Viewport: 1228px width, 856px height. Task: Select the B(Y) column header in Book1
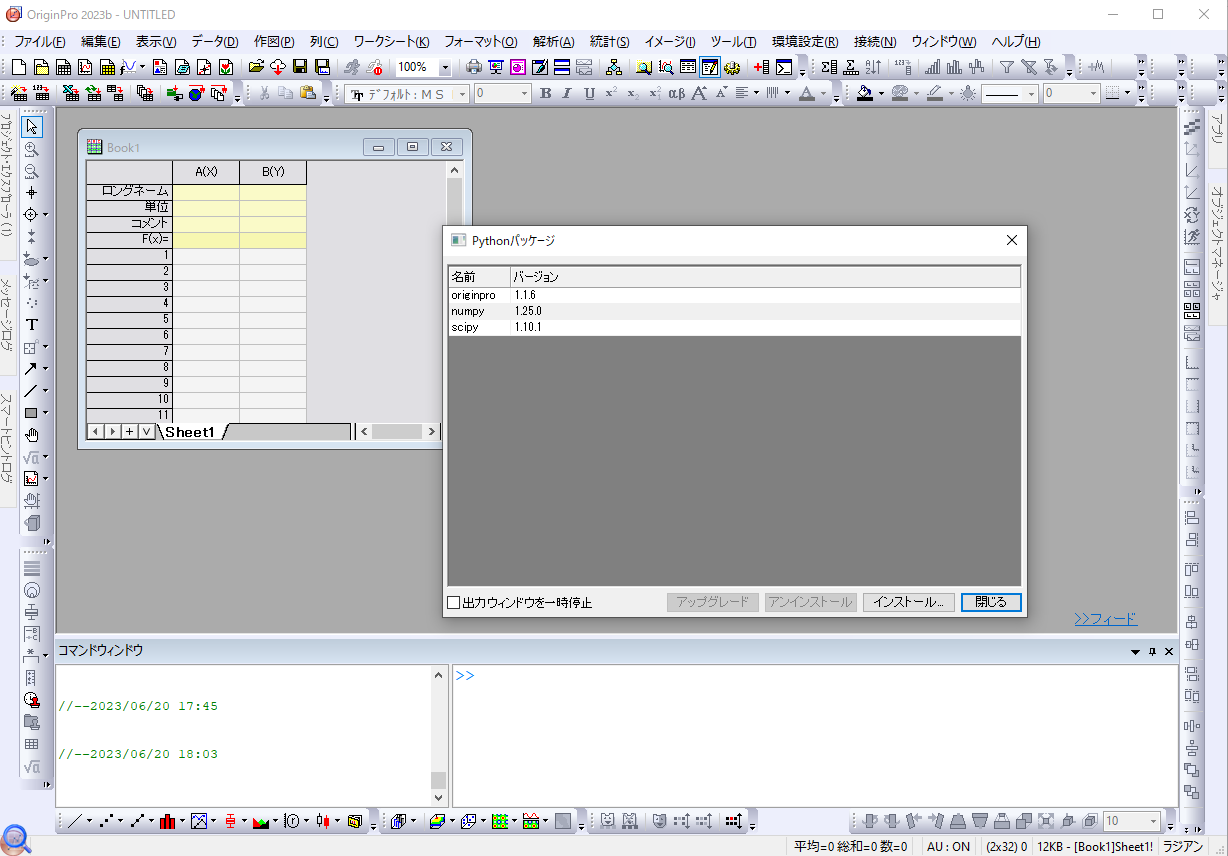point(273,172)
